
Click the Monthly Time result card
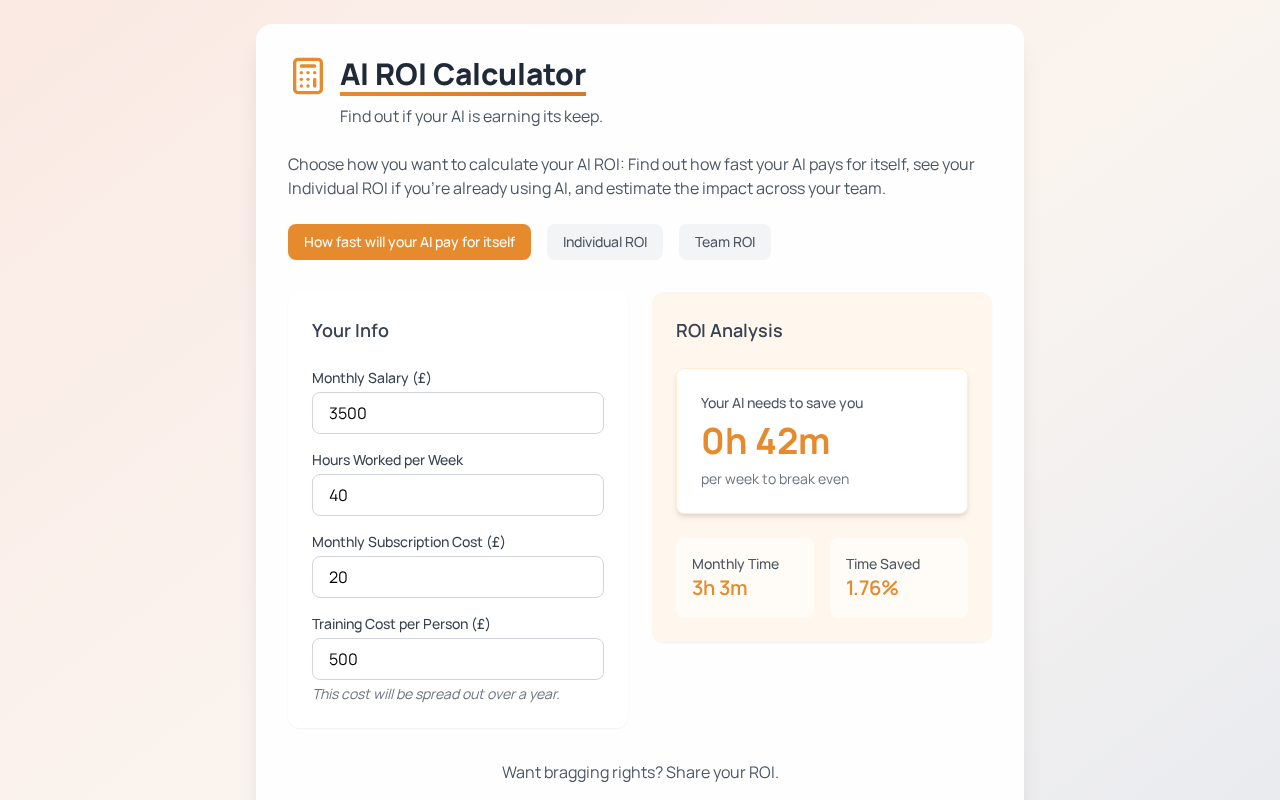click(x=745, y=577)
